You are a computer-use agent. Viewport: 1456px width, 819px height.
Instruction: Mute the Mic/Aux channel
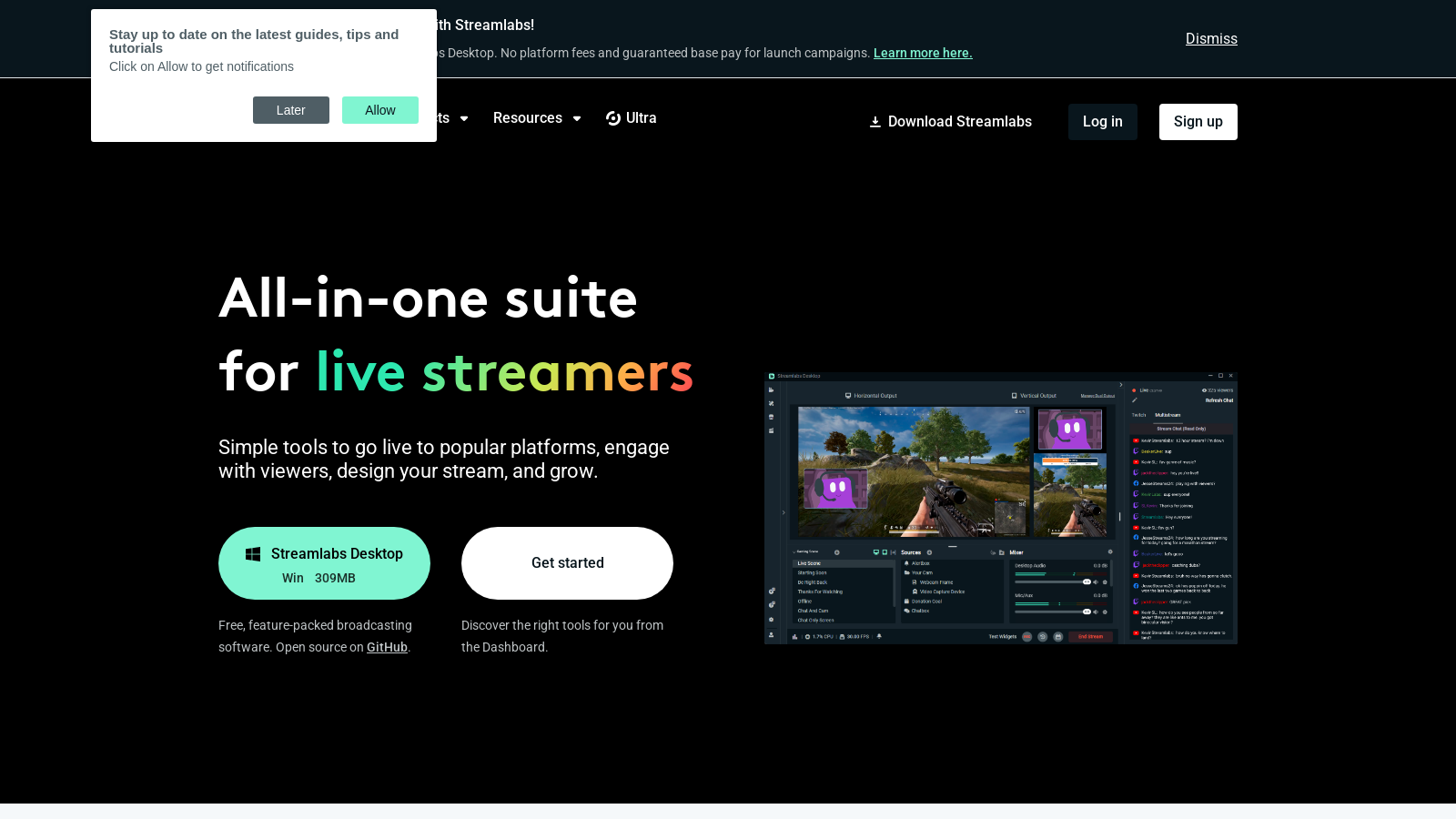point(1096,612)
